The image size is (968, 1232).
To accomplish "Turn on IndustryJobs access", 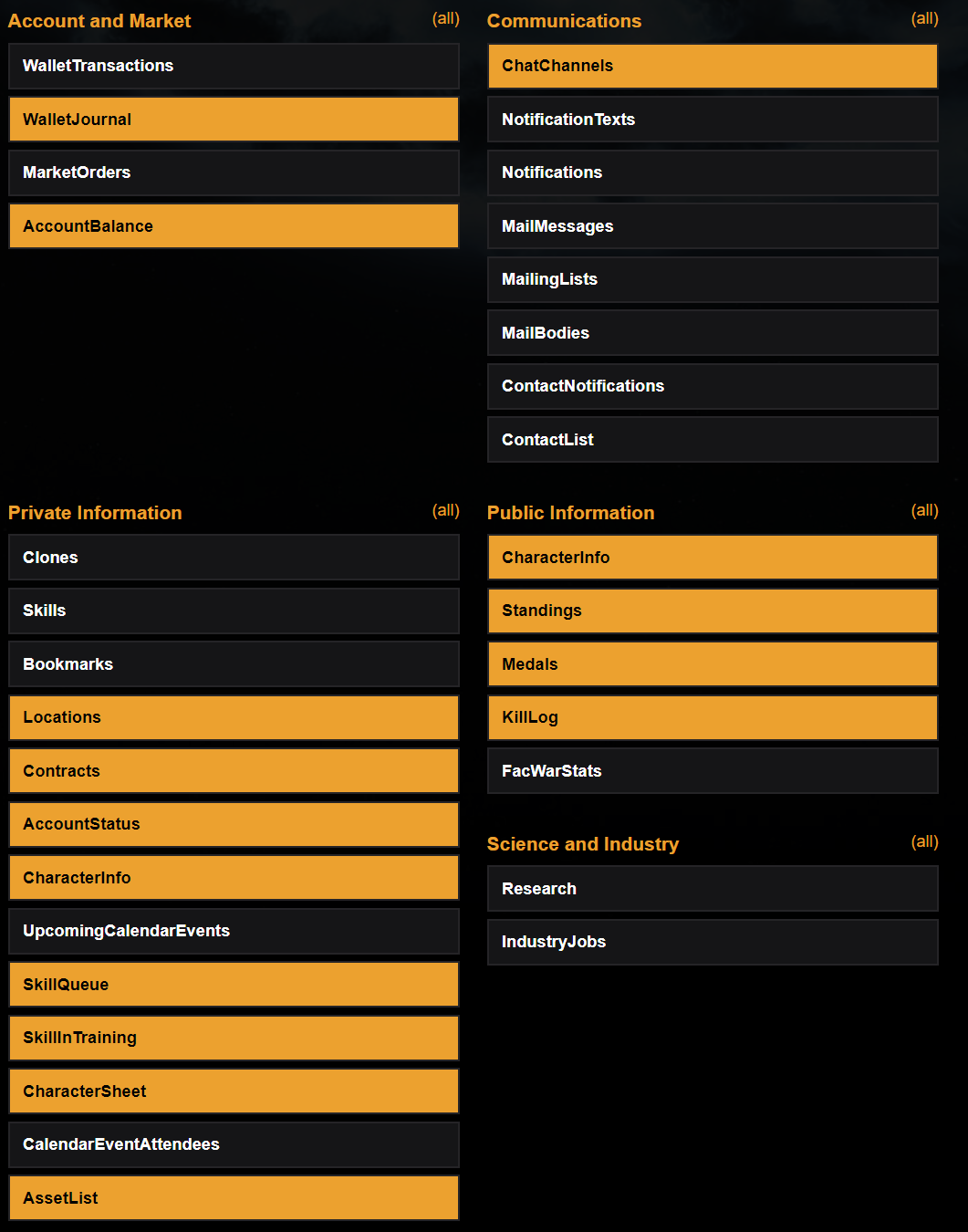I will (x=713, y=942).
